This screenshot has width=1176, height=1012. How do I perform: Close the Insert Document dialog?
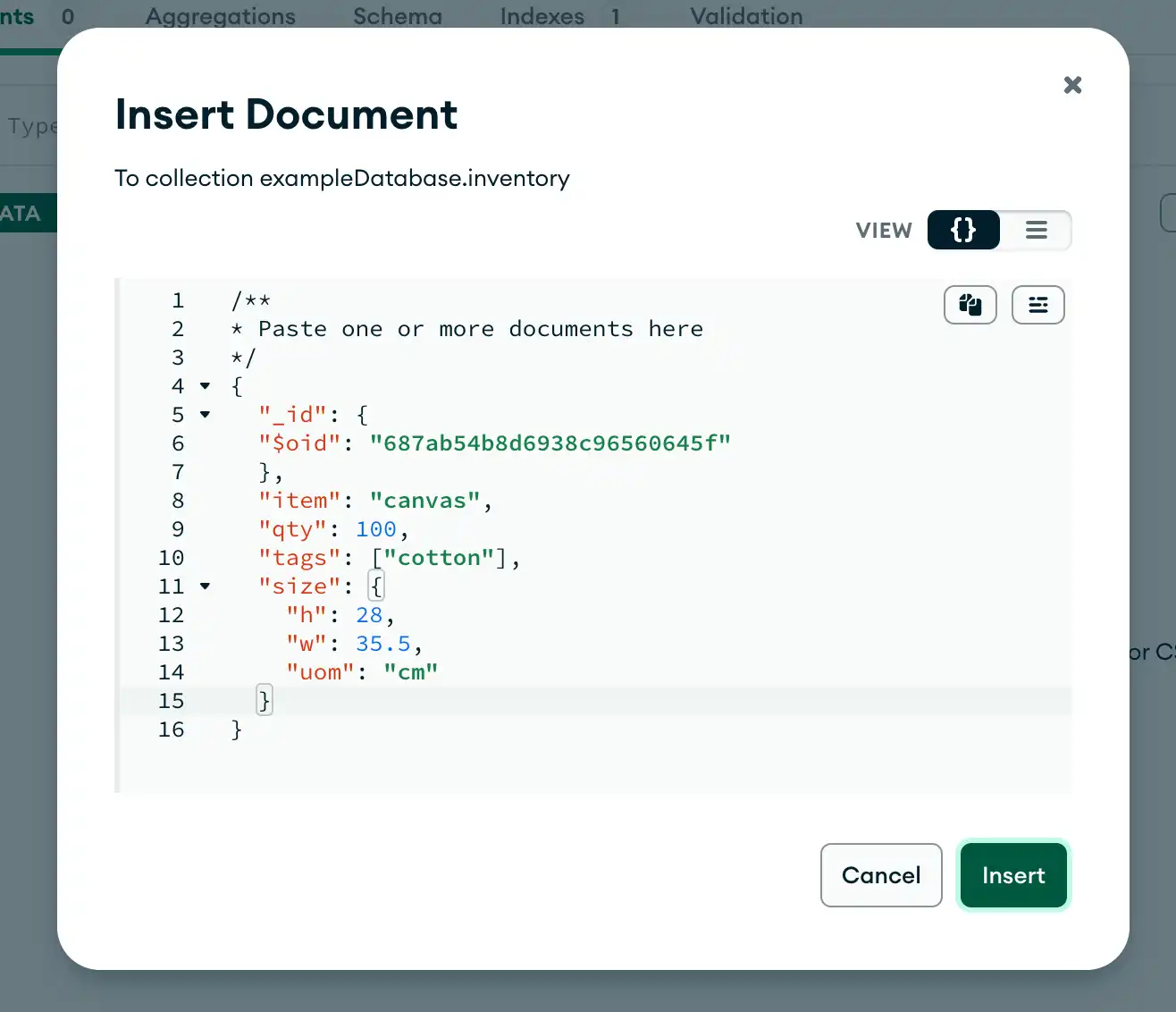coord(1072,85)
